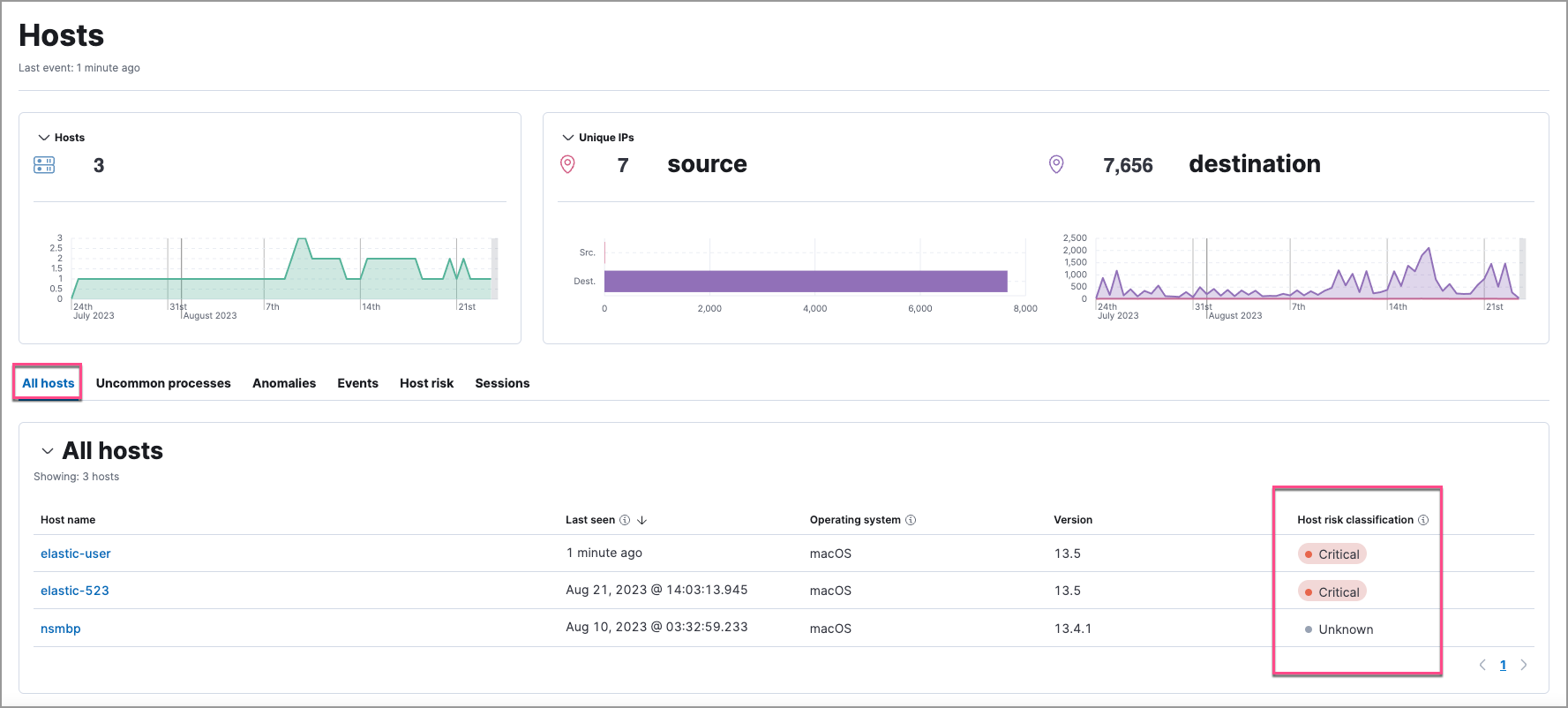Click the hosts server icon
Screen dimensions: 1568x708
pos(44,165)
